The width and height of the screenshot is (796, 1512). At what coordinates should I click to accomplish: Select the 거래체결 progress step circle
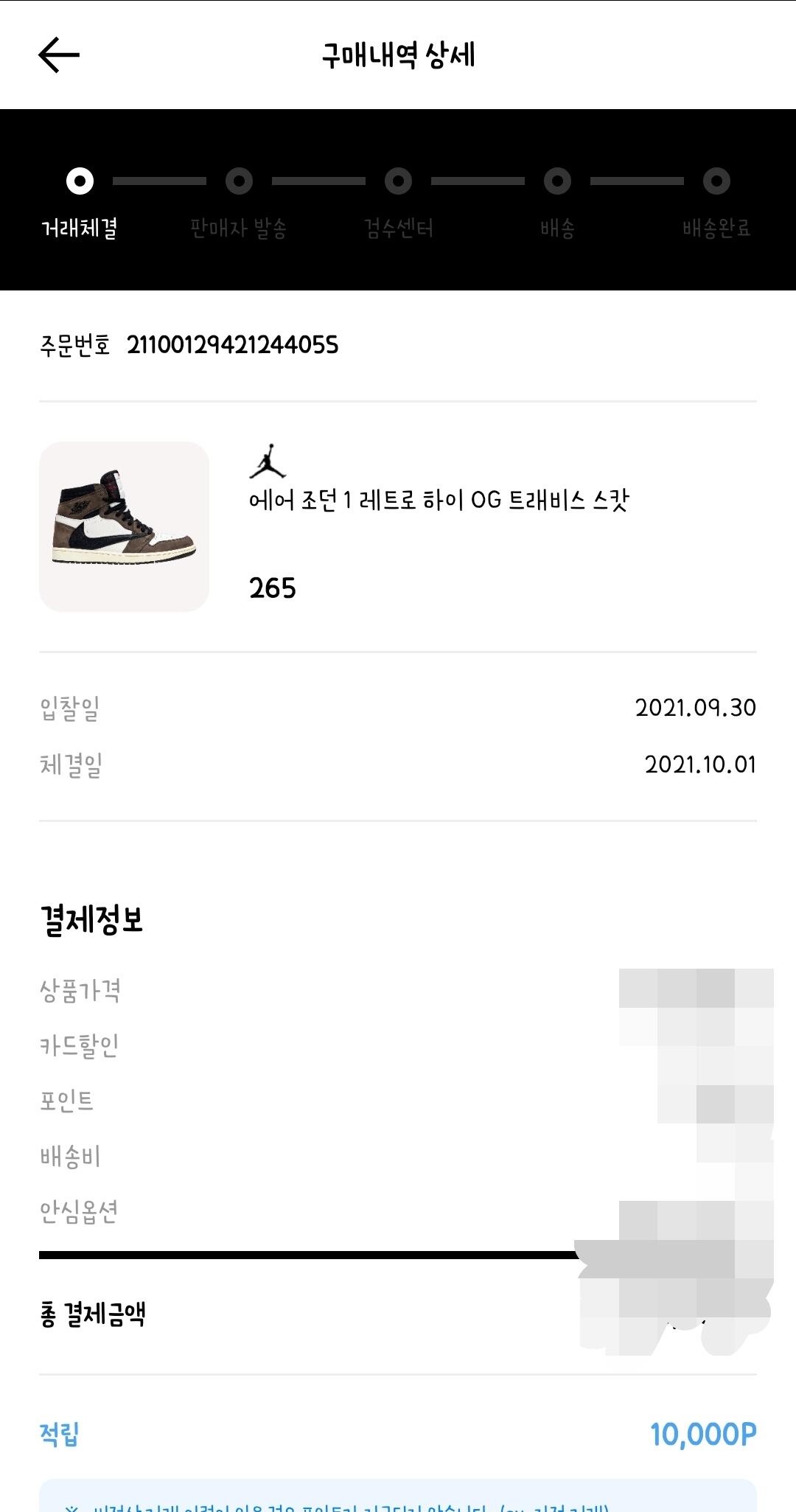[80, 181]
